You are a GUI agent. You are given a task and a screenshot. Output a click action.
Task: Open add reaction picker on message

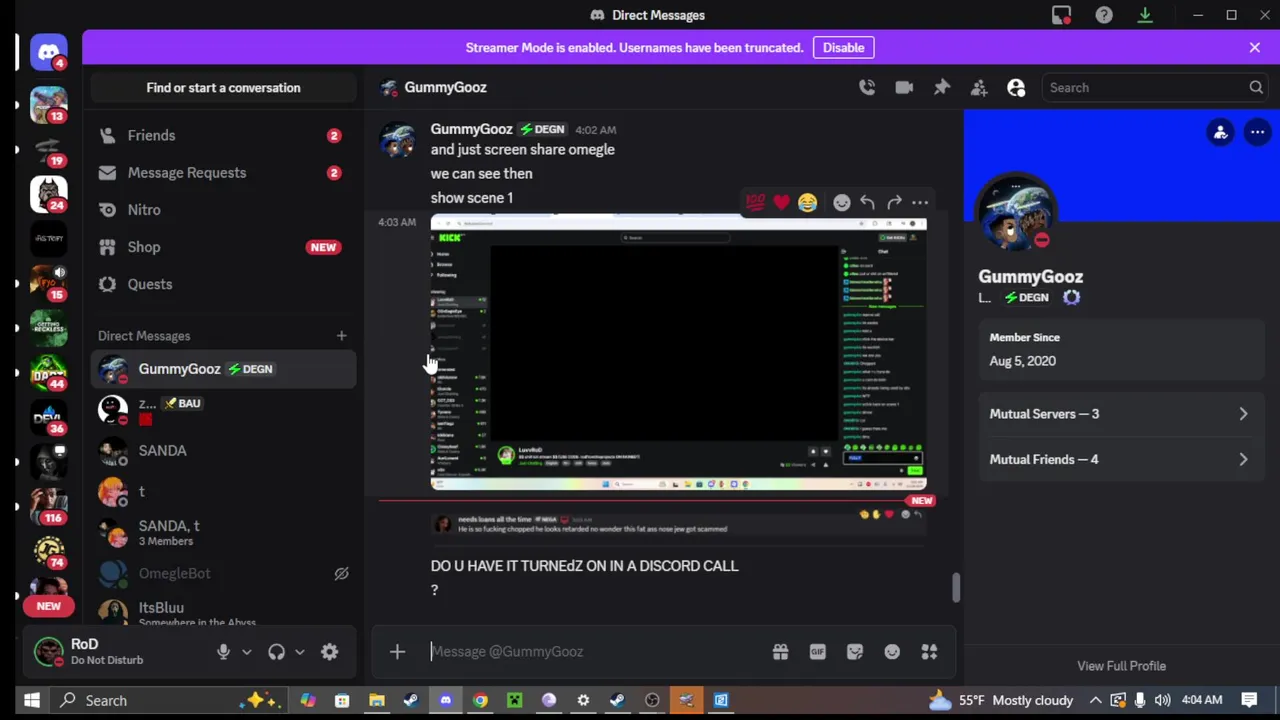842,203
